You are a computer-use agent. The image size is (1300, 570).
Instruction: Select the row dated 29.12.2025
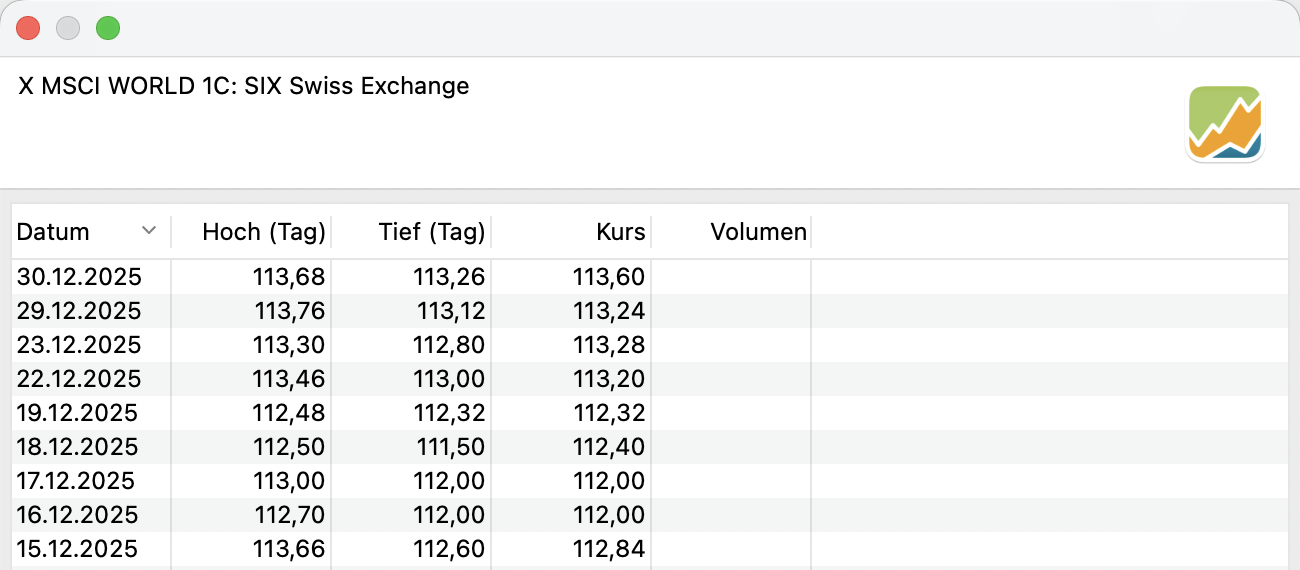tap(79, 311)
